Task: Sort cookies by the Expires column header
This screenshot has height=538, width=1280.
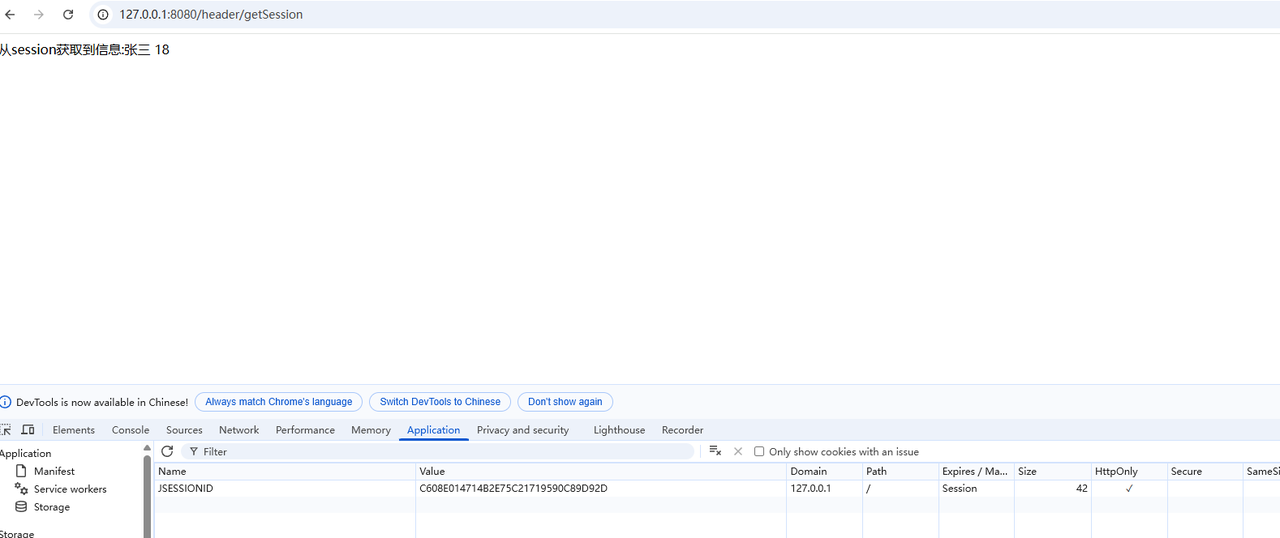Action: pos(974,471)
